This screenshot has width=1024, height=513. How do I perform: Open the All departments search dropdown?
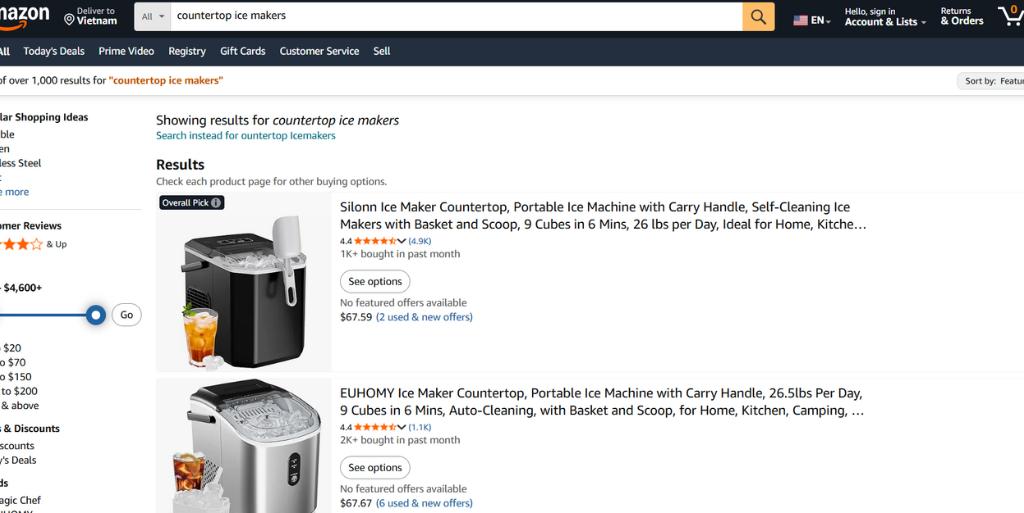[x=153, y=16]
